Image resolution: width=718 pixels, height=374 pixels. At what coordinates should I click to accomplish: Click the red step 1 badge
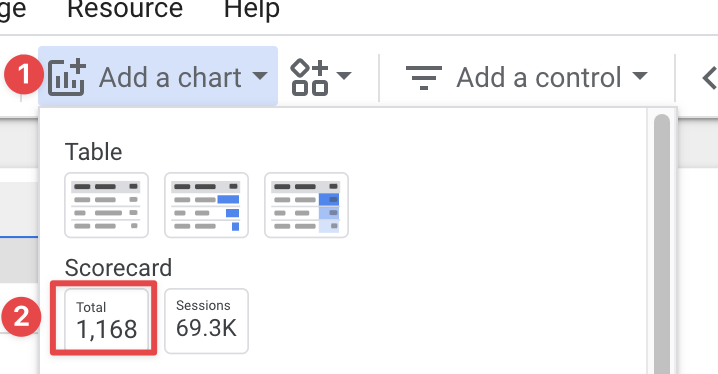click(23, 74)
